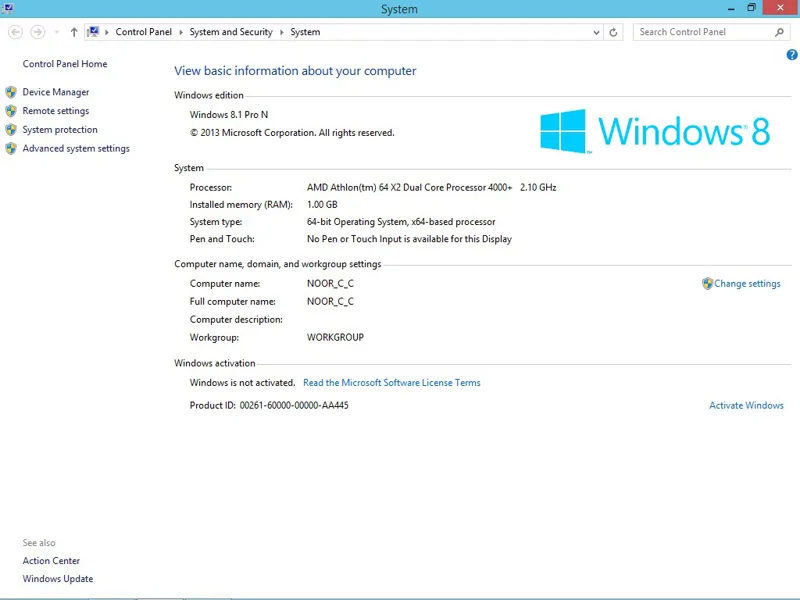Open Read the Microsoft Software License Terms
The image size is (800, 600).
click(x=391, y=383)
